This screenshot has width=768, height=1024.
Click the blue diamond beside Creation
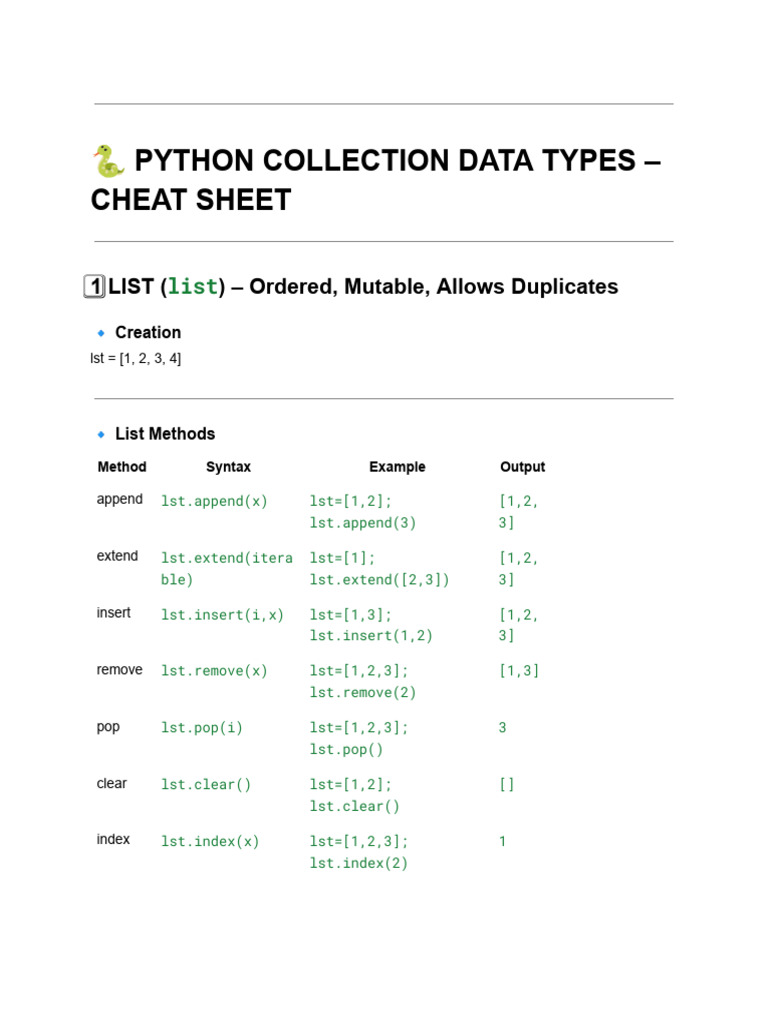101,333
